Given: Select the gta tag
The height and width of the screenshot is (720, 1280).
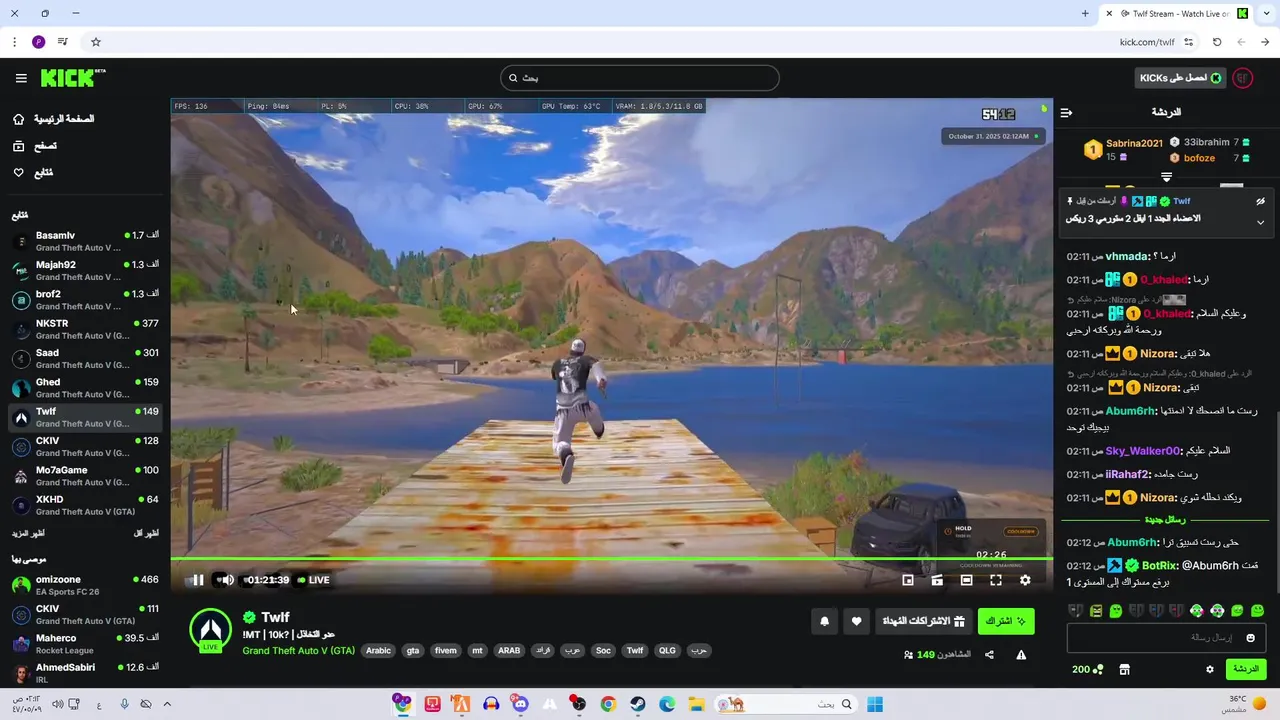Looking at the screenshot, I should [413, 650].
